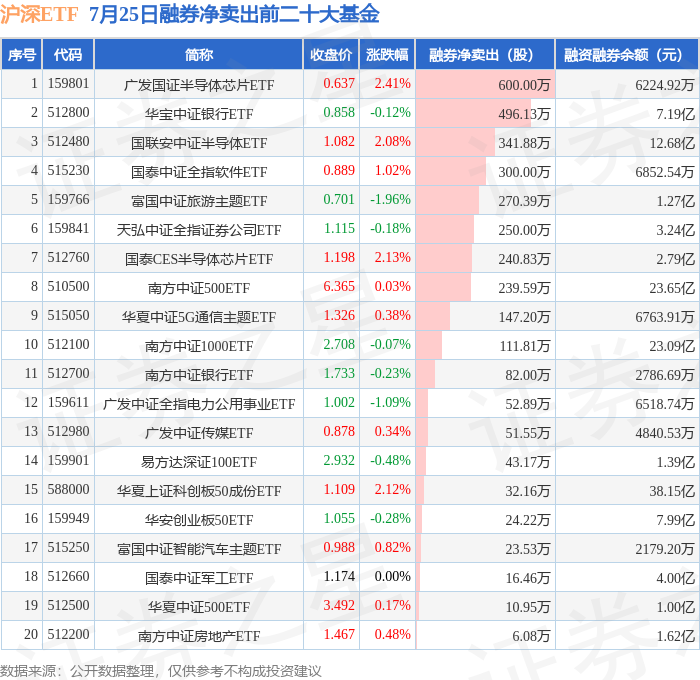This screenshot has height=680, width=700.
Task: Select 华宝中证银行ETF row name
Action: pos(199,113)
